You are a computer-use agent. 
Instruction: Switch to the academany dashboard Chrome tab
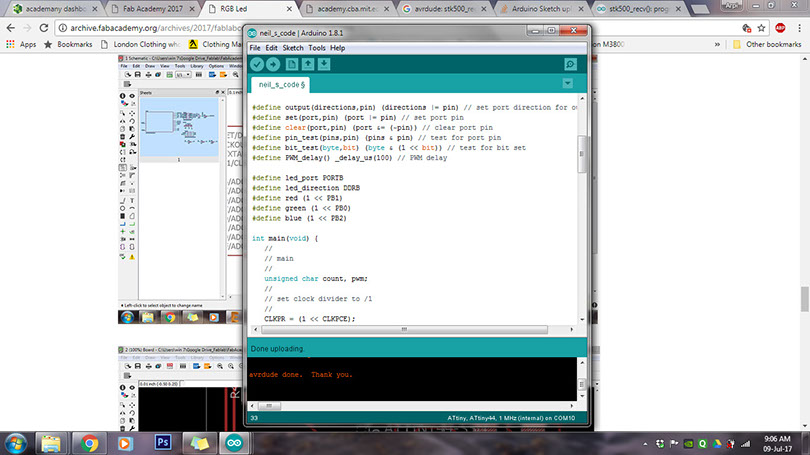[x=54, y=9]
